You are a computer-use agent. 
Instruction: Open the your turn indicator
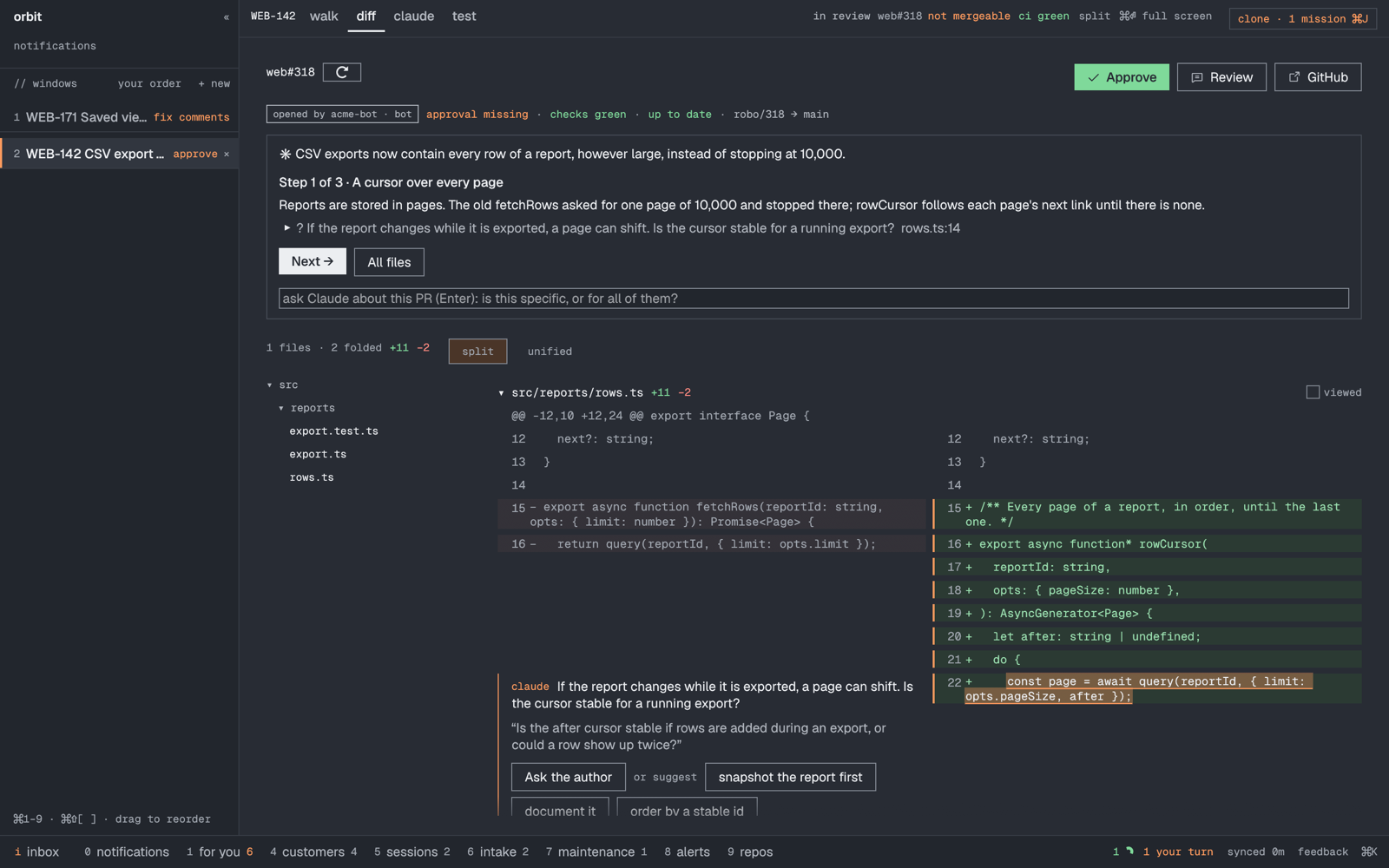1178,852
